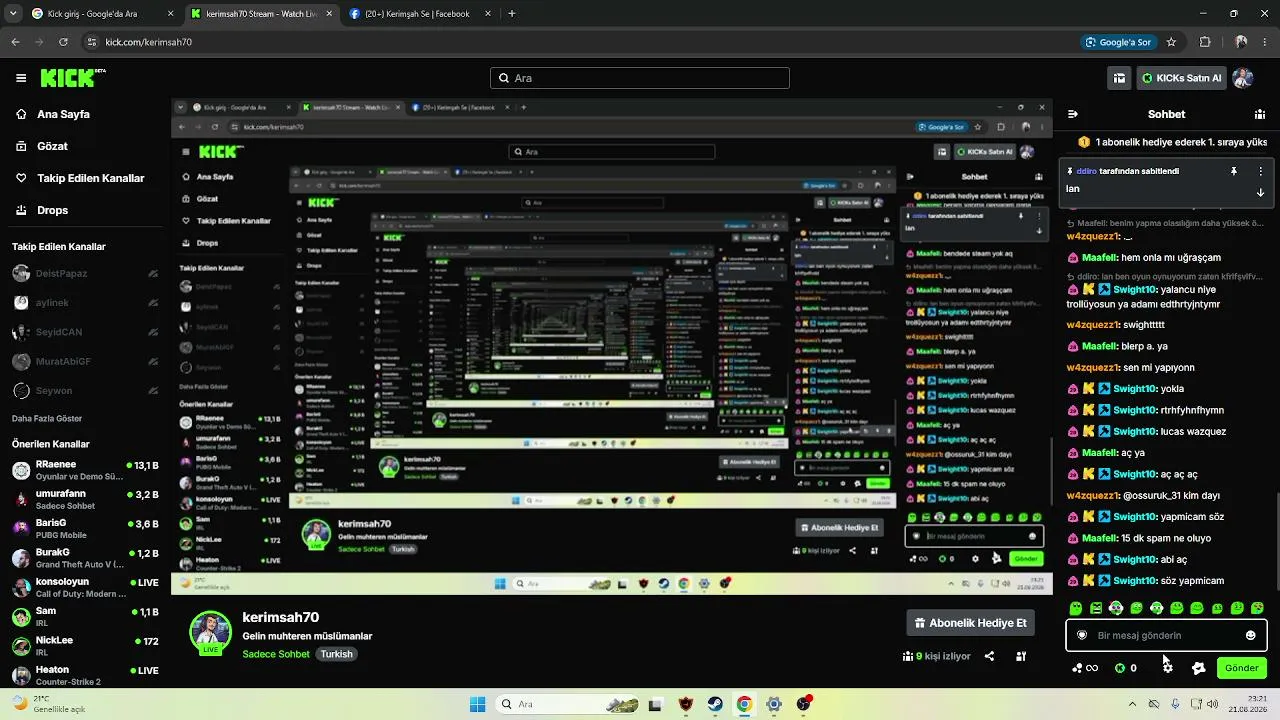Click the checkmark badge icon beside Gönder
1280x720 pixels.
pos(1199,668)
